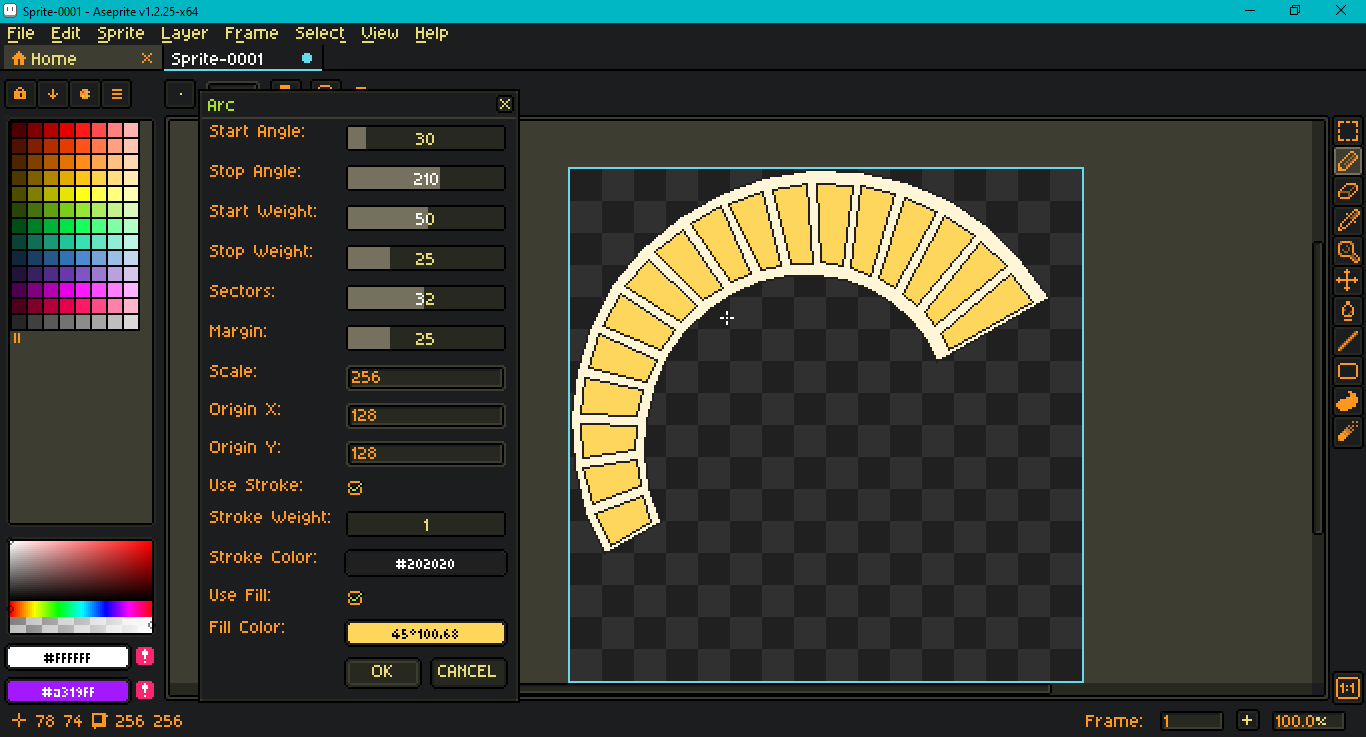Select the Eyedropper tool
Screen dimensions: 1366x737
[x=1347, y=221]
